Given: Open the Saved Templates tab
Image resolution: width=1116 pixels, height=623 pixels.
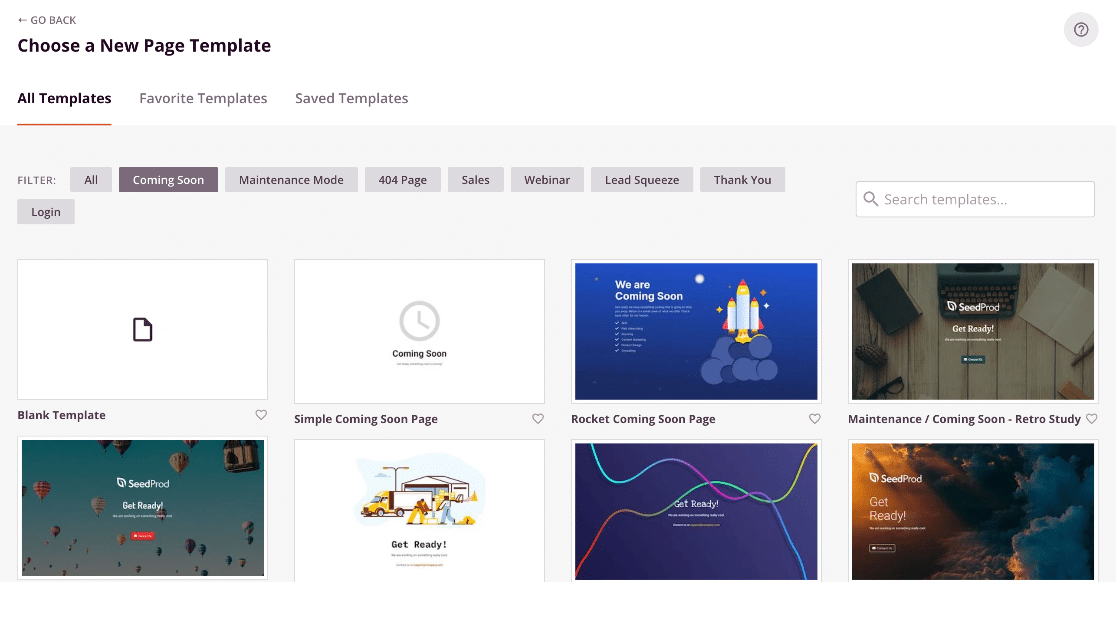Looking at the screenshot, I should point(351,98).
